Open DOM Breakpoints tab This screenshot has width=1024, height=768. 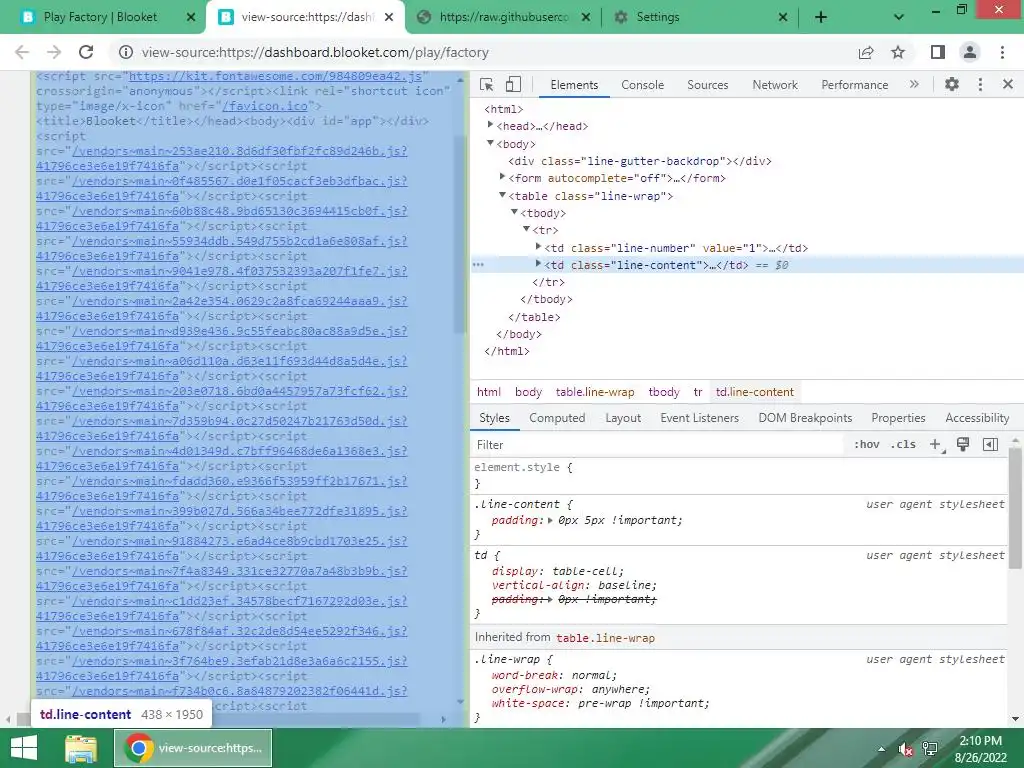click(805, 418)
